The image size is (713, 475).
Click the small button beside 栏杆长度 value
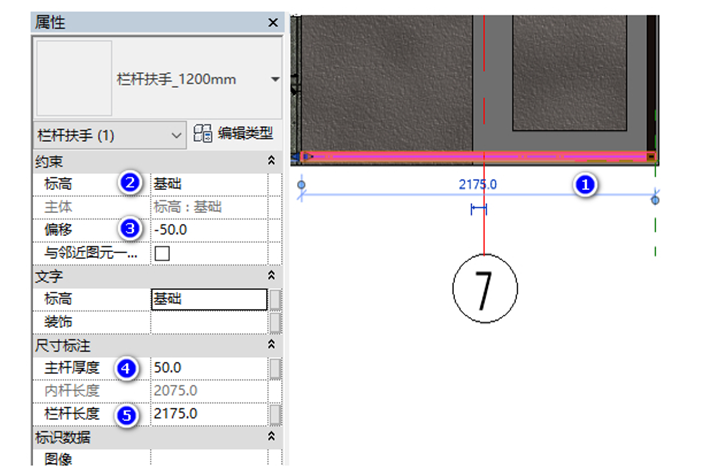(275, 414)
